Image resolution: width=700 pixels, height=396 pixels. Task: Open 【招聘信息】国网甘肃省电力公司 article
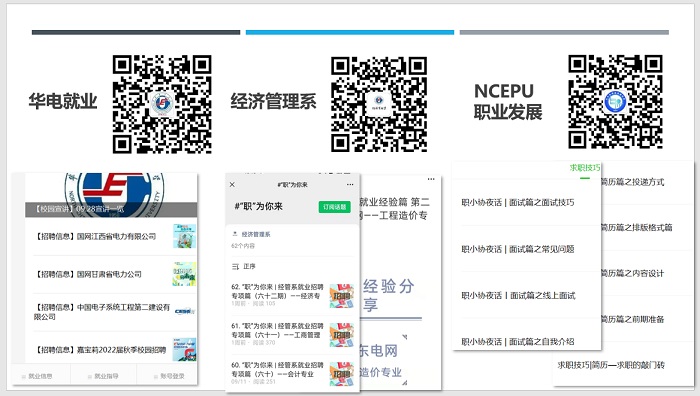click(88, 274)
